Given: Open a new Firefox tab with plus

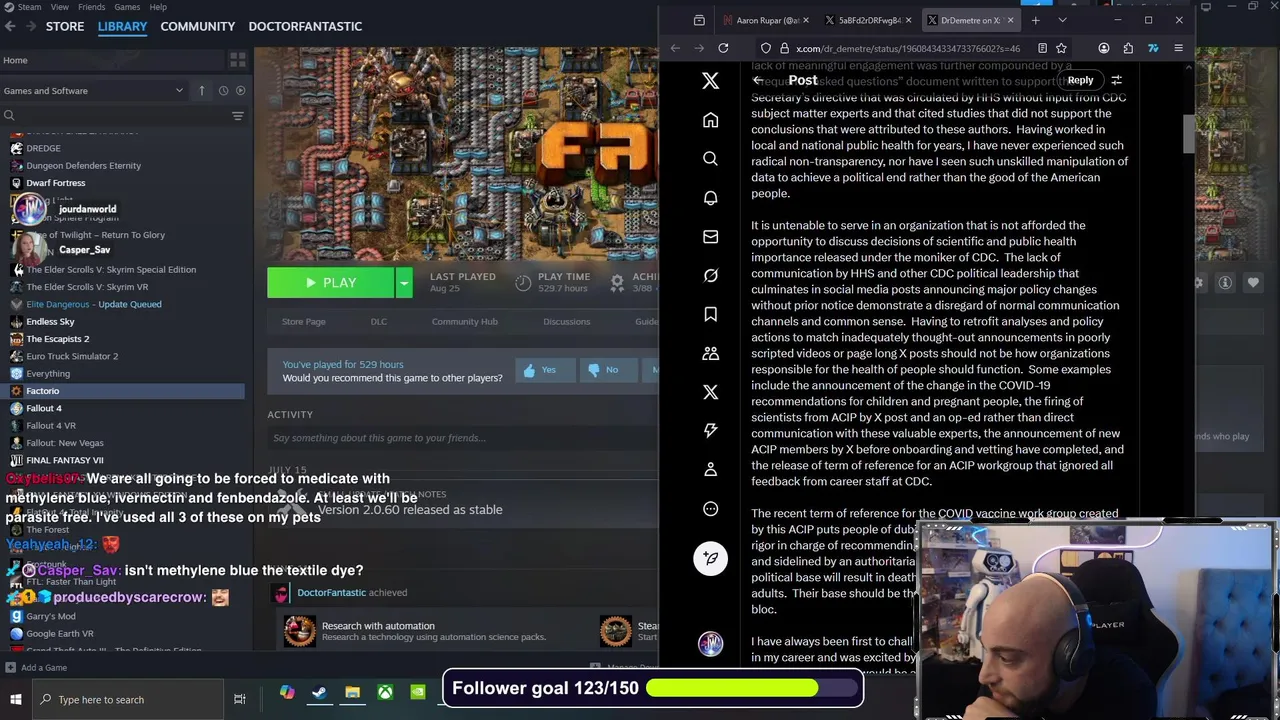Looking at the screenshot, I should 1035,20.
